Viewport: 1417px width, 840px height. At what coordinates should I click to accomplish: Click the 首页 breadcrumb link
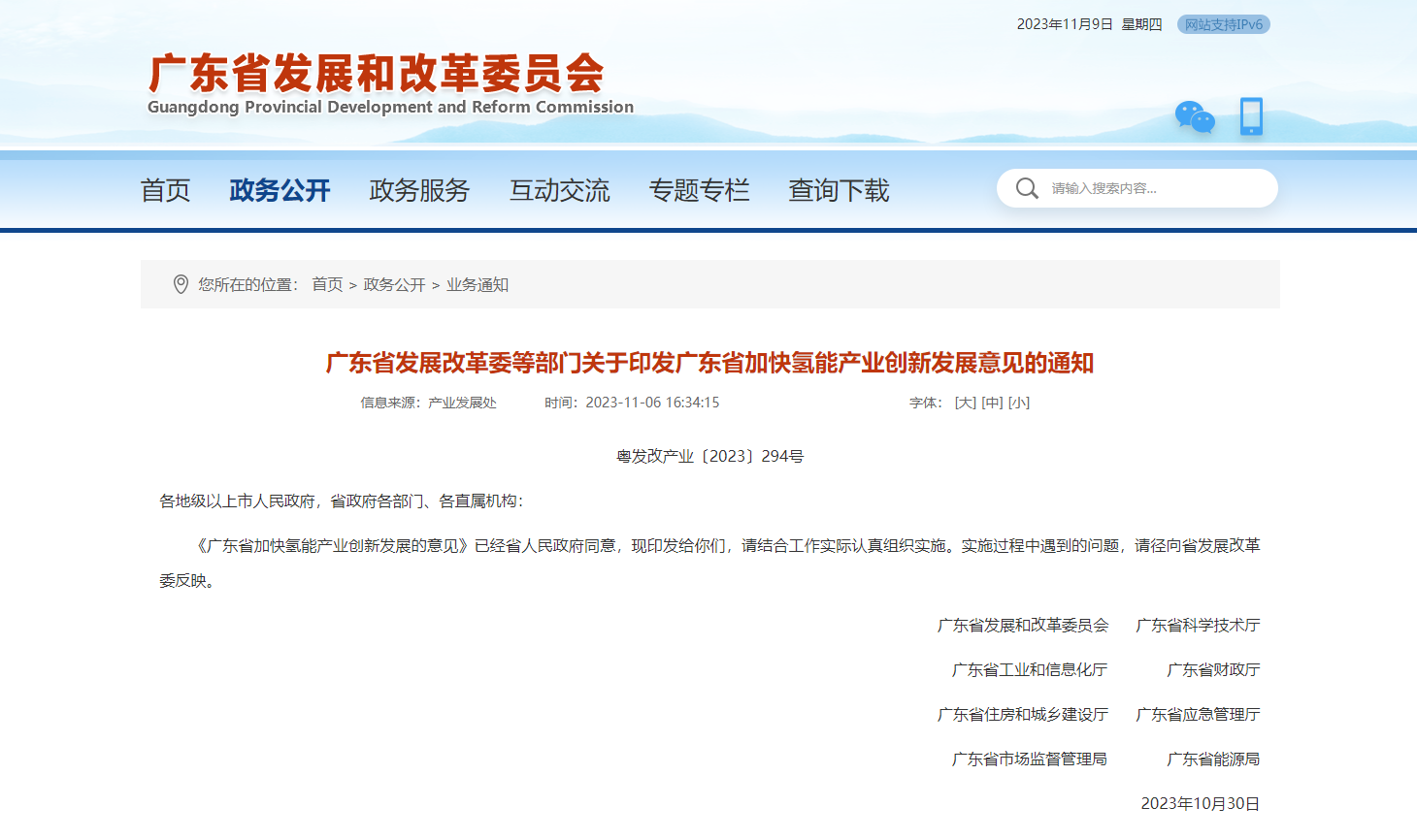coord(327,284)
